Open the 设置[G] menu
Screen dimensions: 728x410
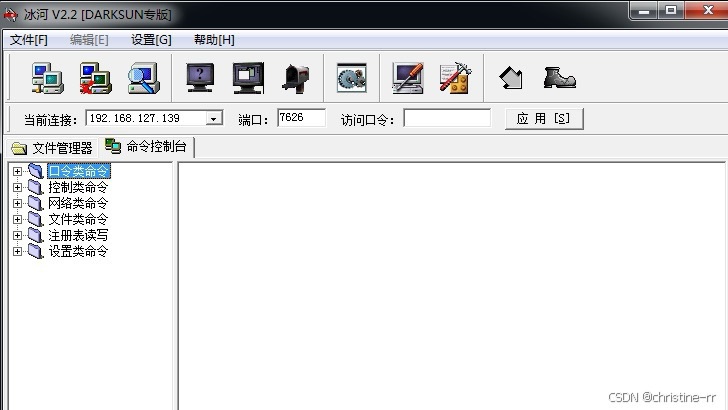pyautogui.click(x=151, y=40)
